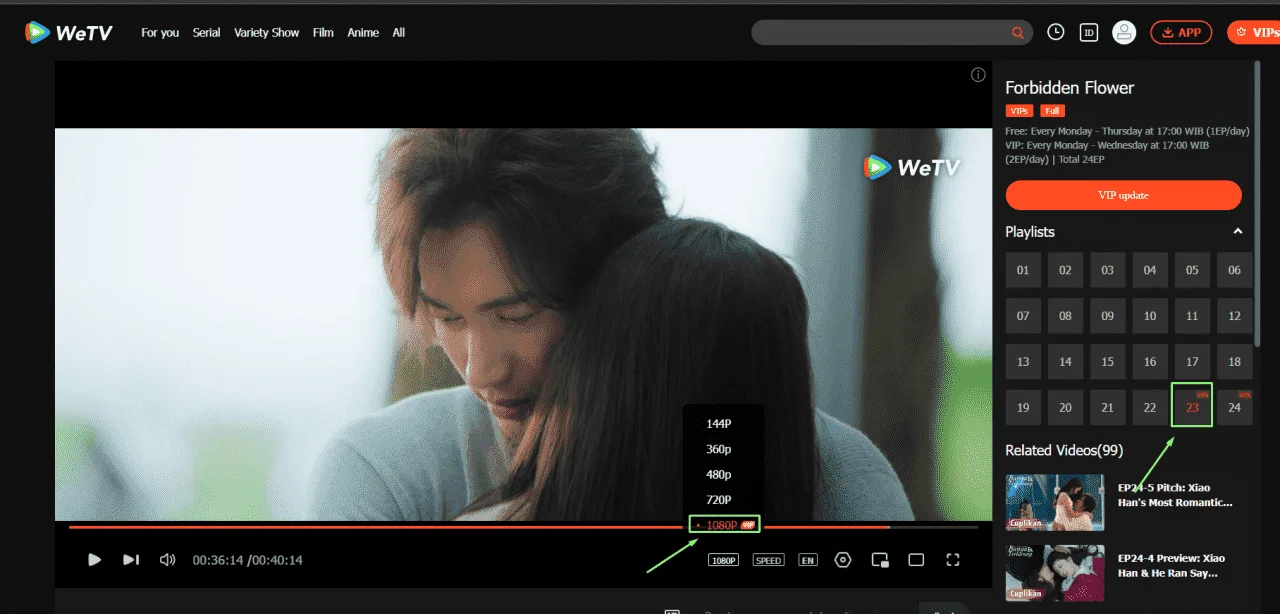
Task: Click the VIPs button in header
Action: coord(1254,32)
